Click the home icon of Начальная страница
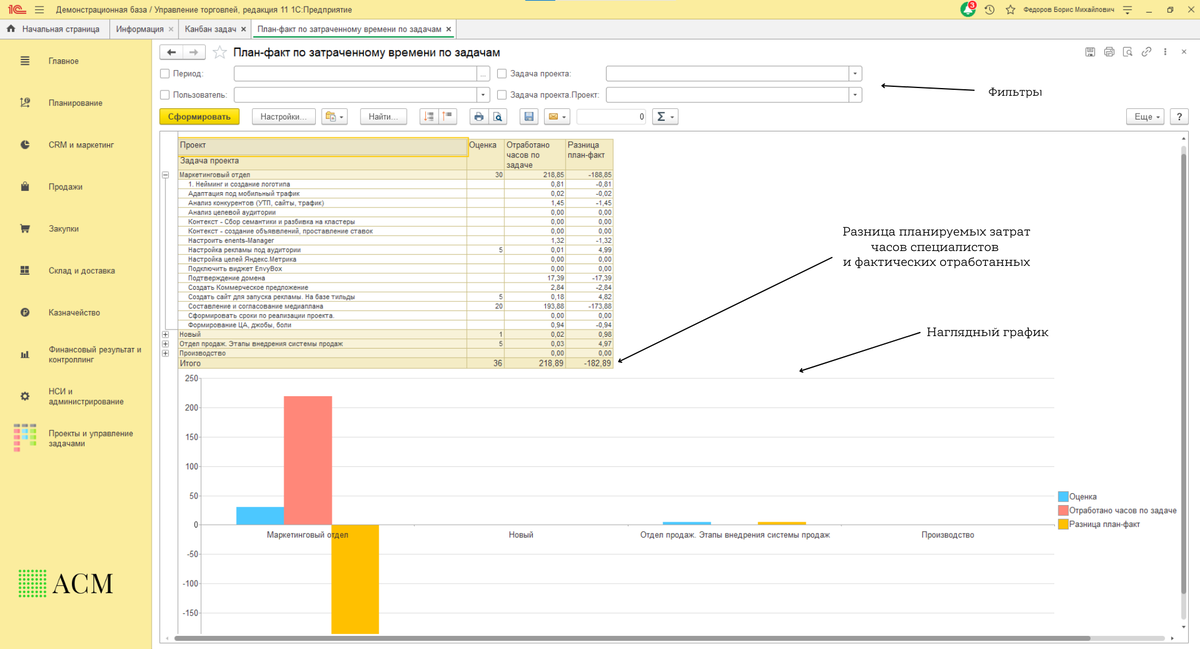The height and width of the screenshot is (649, 1200). (11, 29)
